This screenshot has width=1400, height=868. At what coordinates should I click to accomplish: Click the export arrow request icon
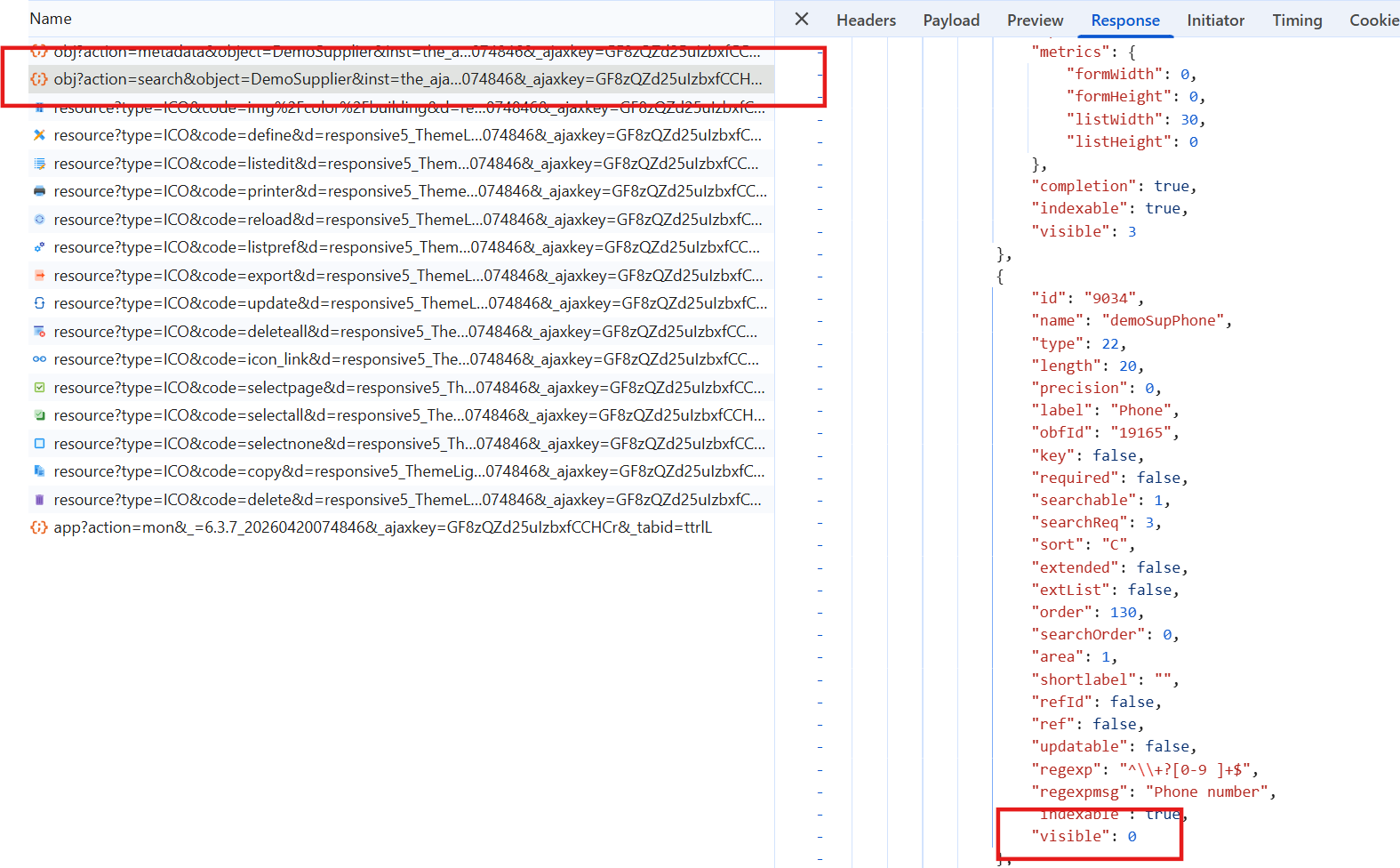tap(39, 276)
